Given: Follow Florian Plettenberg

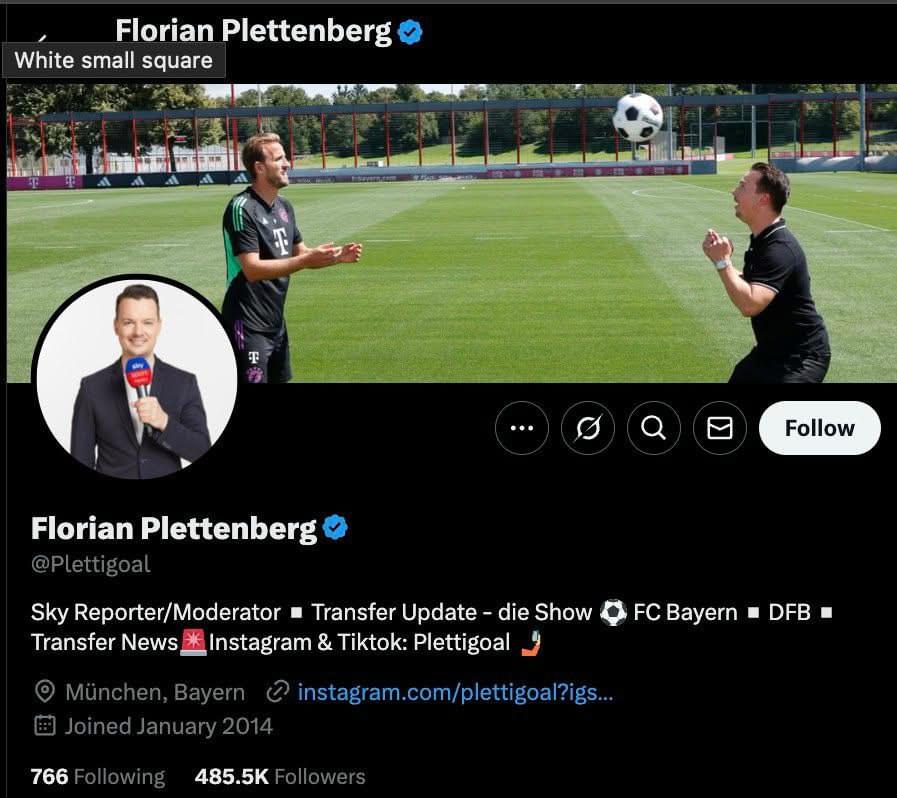Looking at the screenshot, I should coord(819,428).
